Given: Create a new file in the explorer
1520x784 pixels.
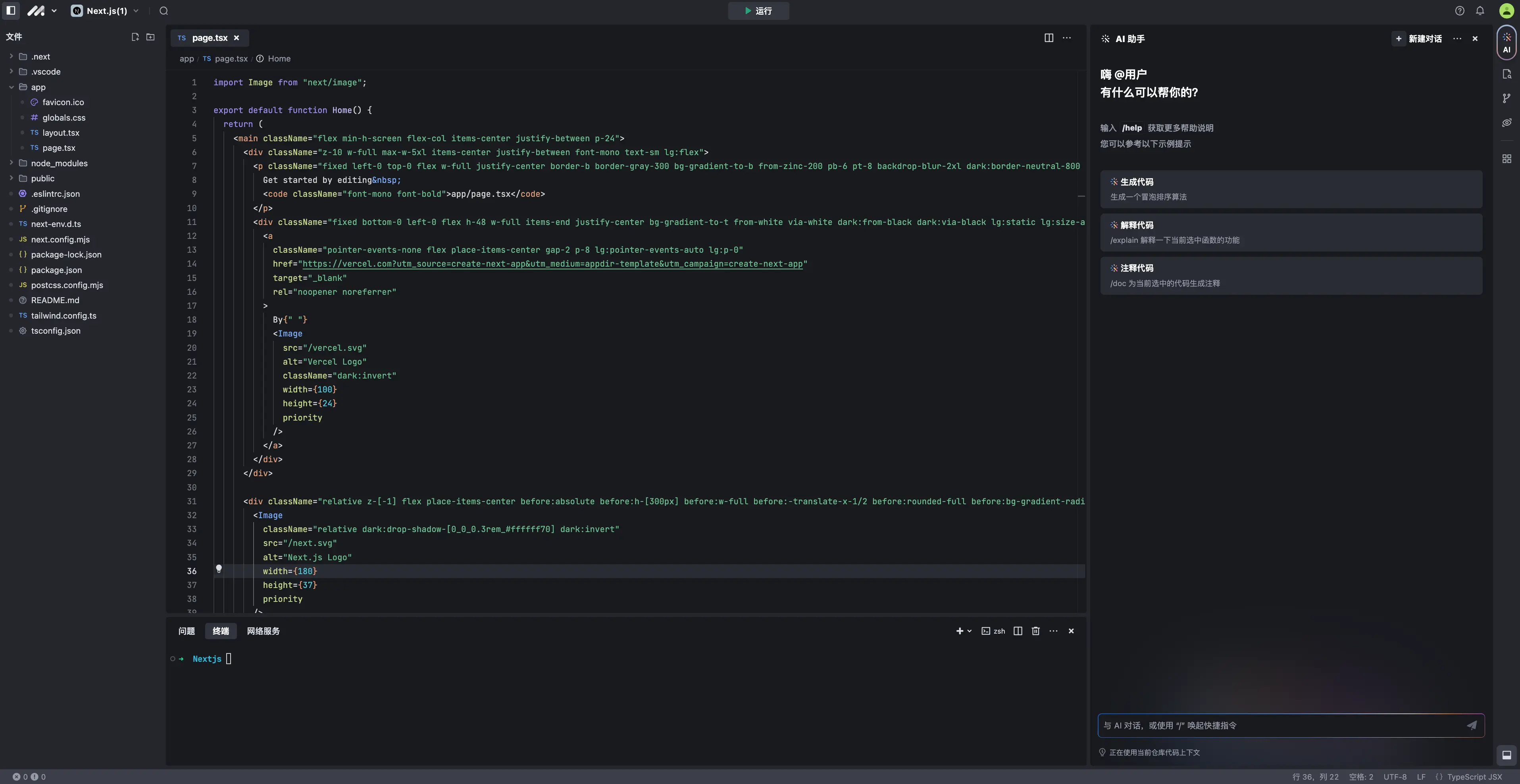Looking at the screenshot, I should tap(135, 37).
